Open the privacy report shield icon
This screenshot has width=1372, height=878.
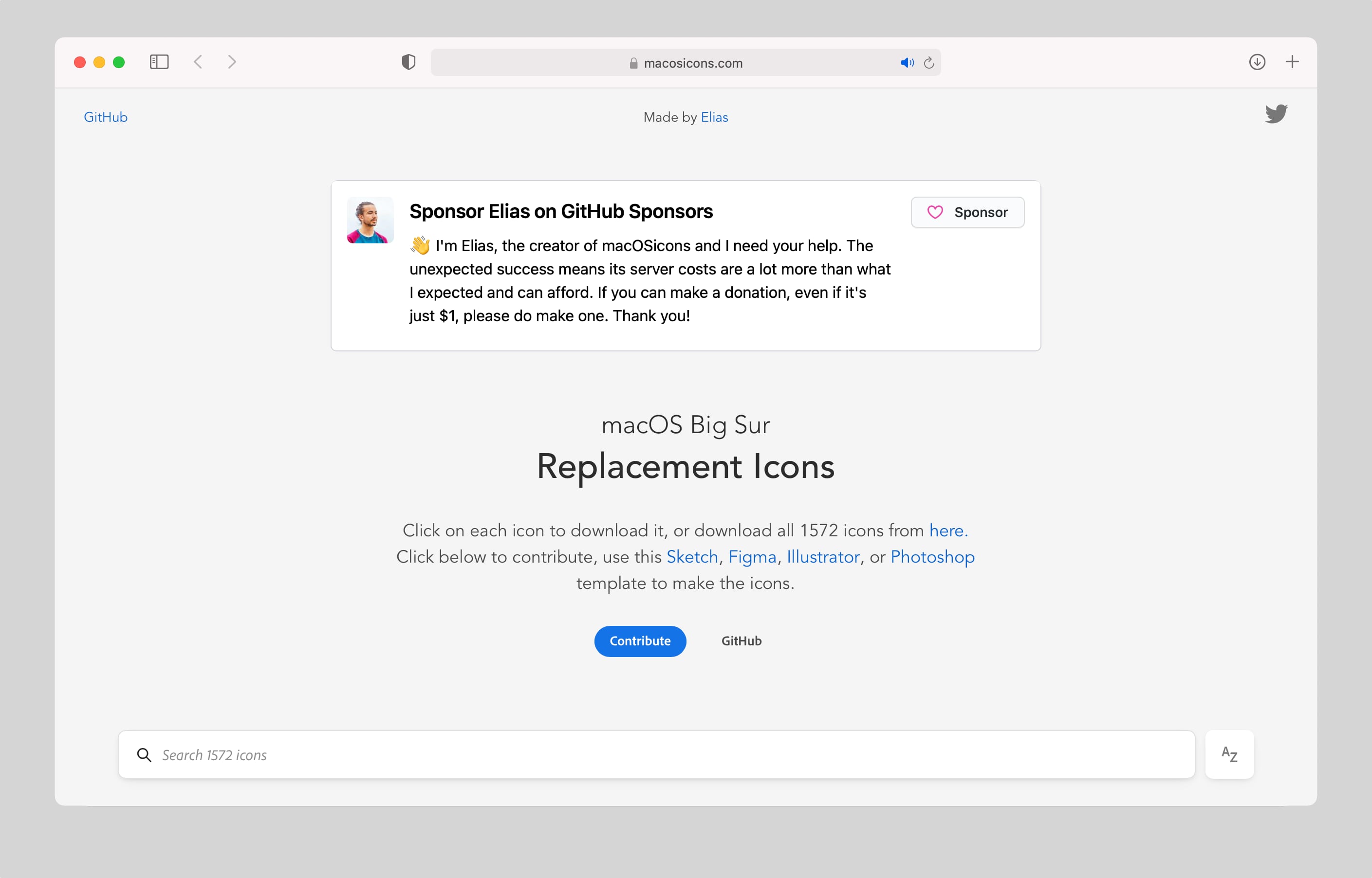click(x=408, y=62)
